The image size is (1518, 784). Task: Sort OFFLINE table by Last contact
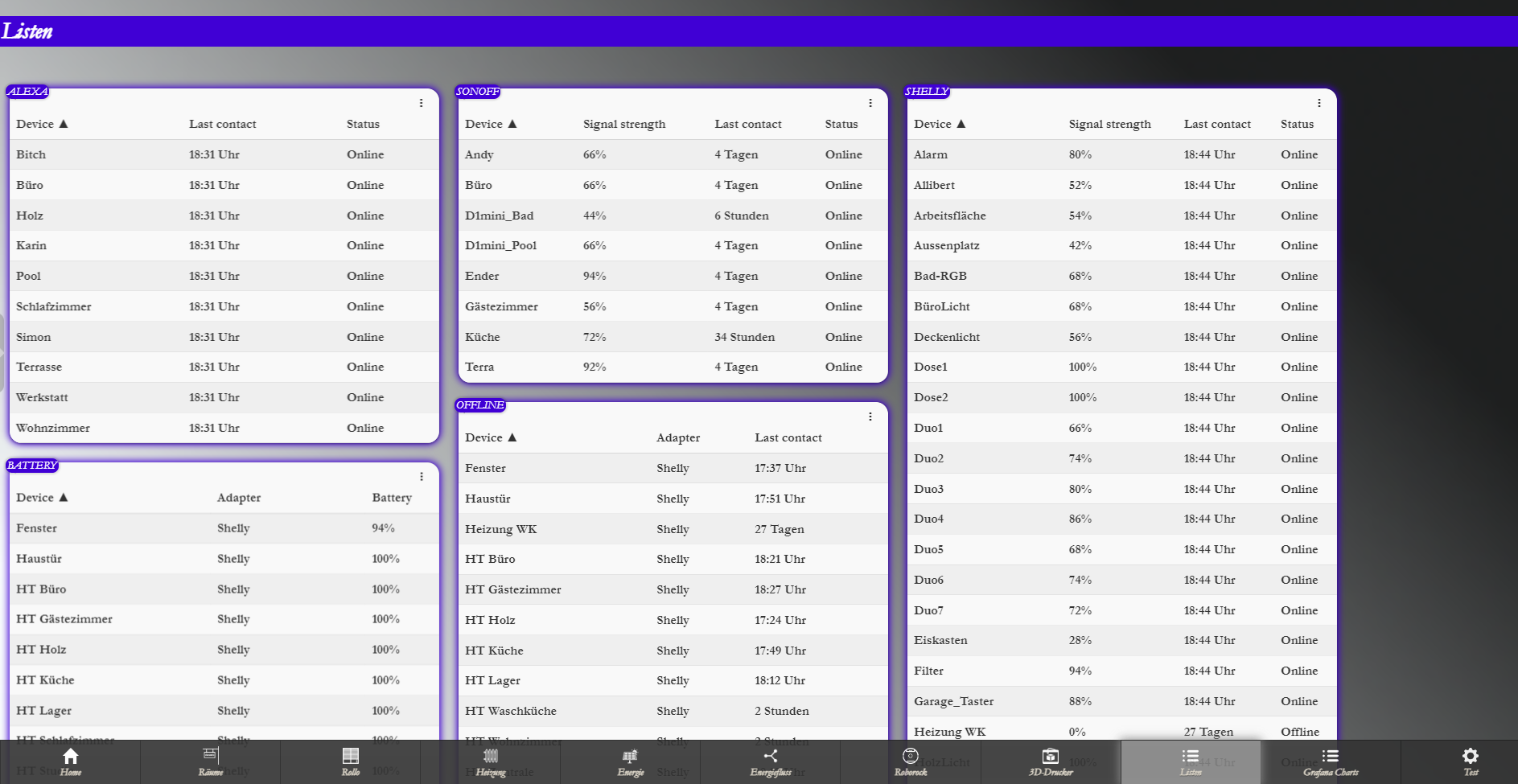point(788,437)
